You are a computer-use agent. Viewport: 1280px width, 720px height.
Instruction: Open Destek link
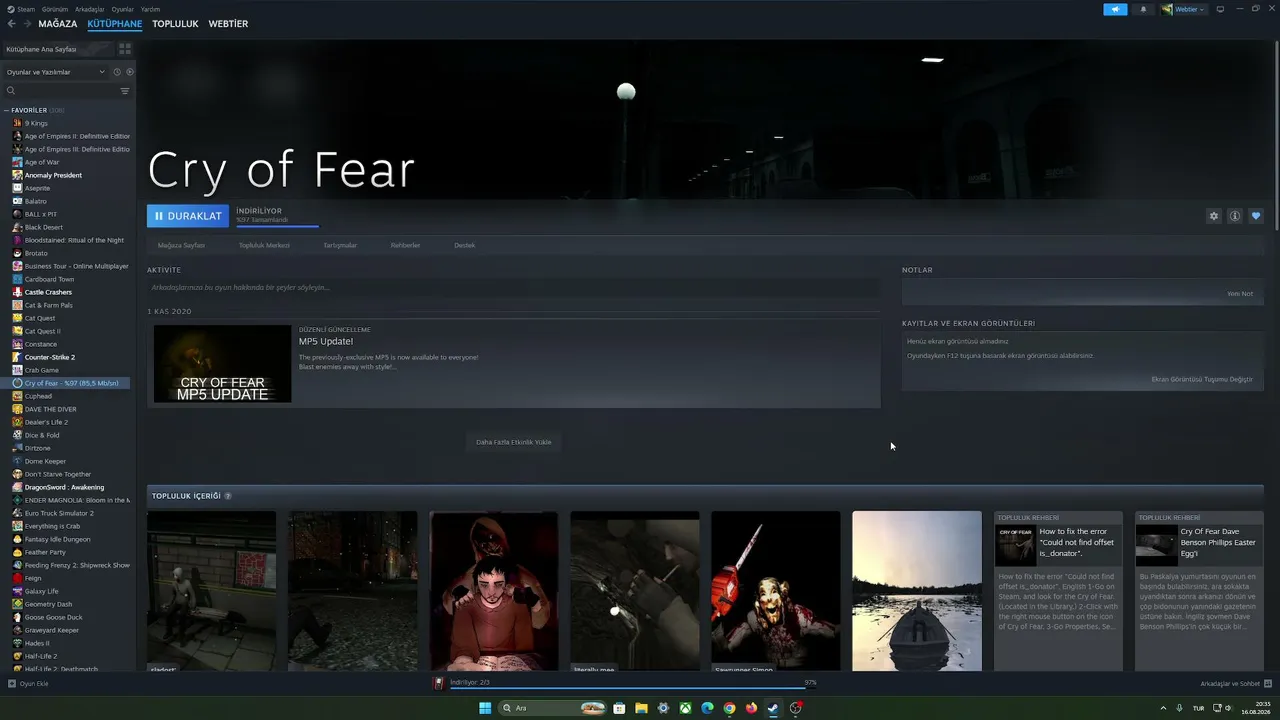465,245
